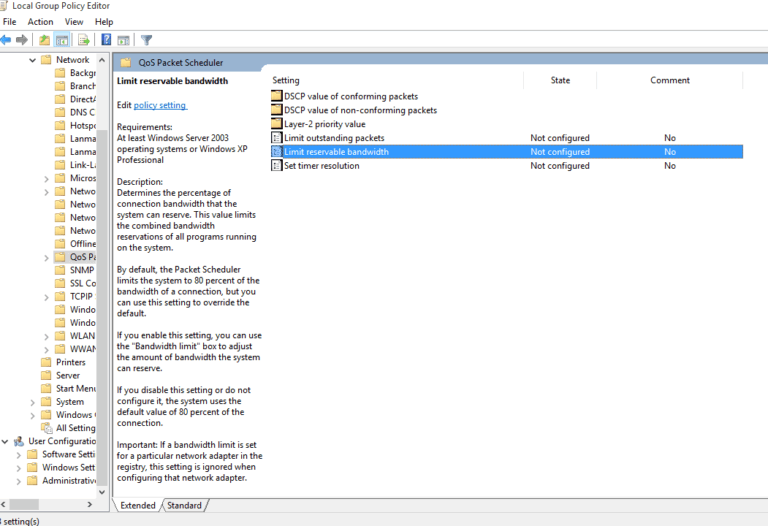The width and height of the screenshot is (768, 526).
Task: Select the Server folder in tree
Action: click(68, 376)
